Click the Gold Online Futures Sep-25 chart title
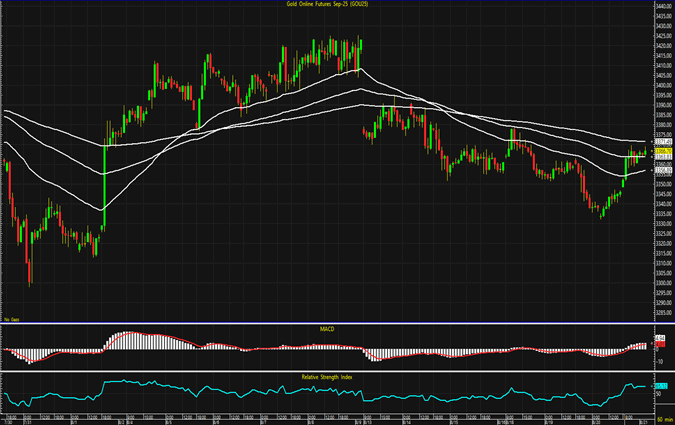Viewport: 675px width, 425px height. [x=336, y=5]
